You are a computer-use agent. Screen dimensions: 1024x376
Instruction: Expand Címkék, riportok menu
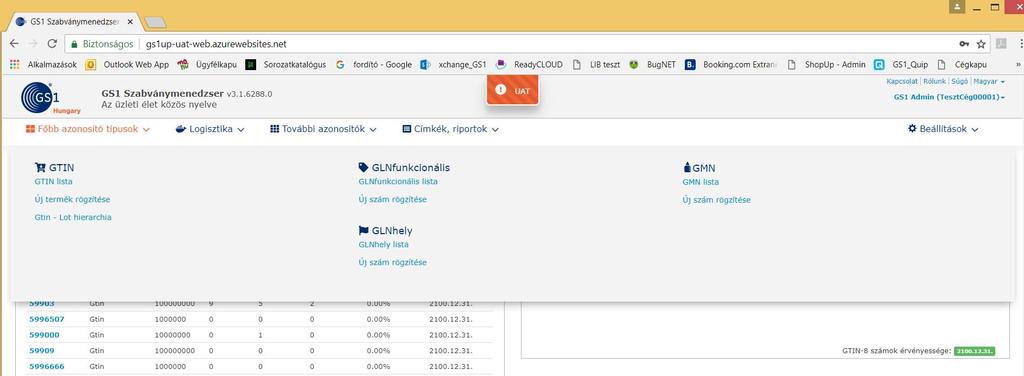tap(451, 129)
